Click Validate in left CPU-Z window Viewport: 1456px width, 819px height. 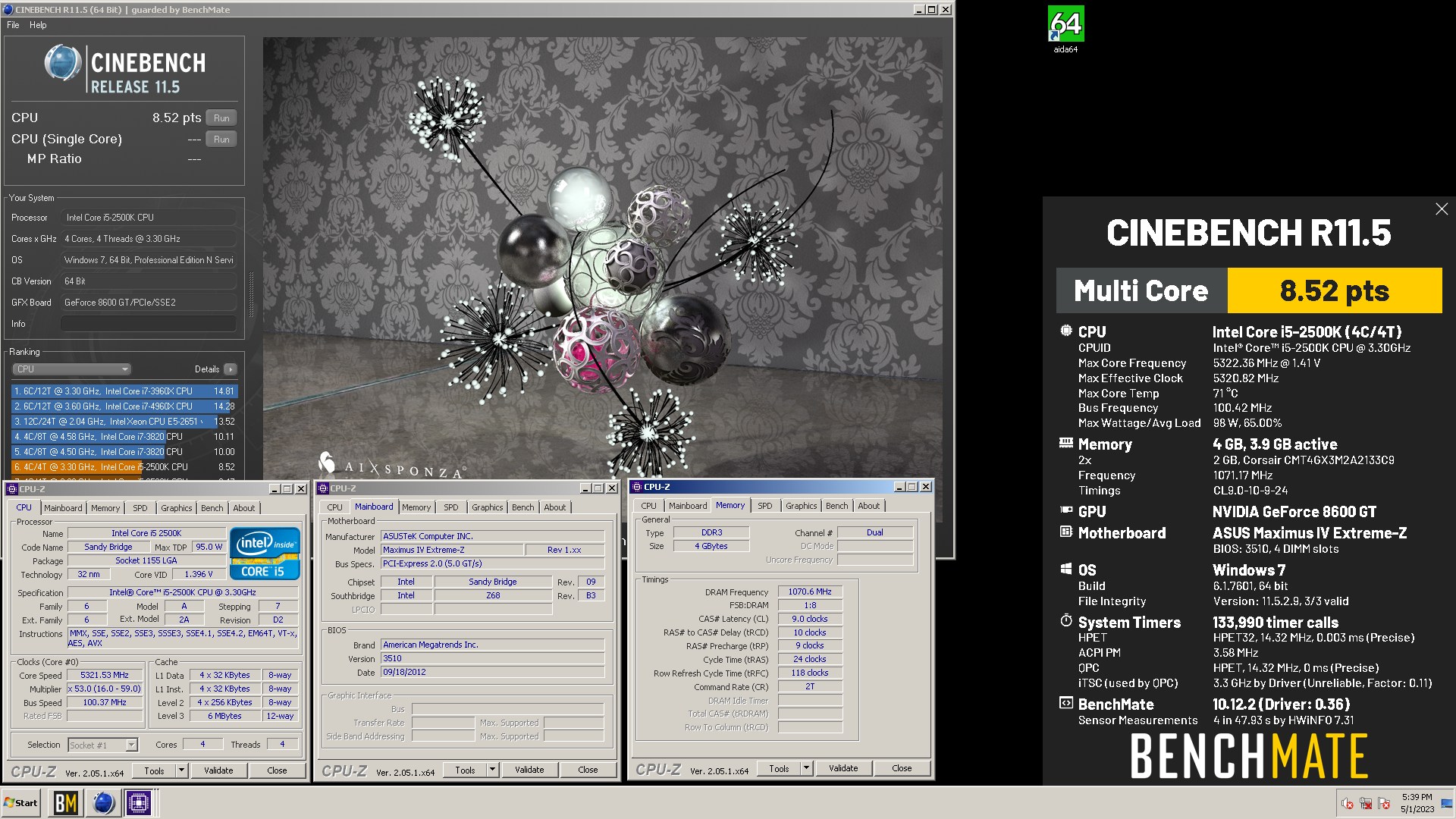218,770
